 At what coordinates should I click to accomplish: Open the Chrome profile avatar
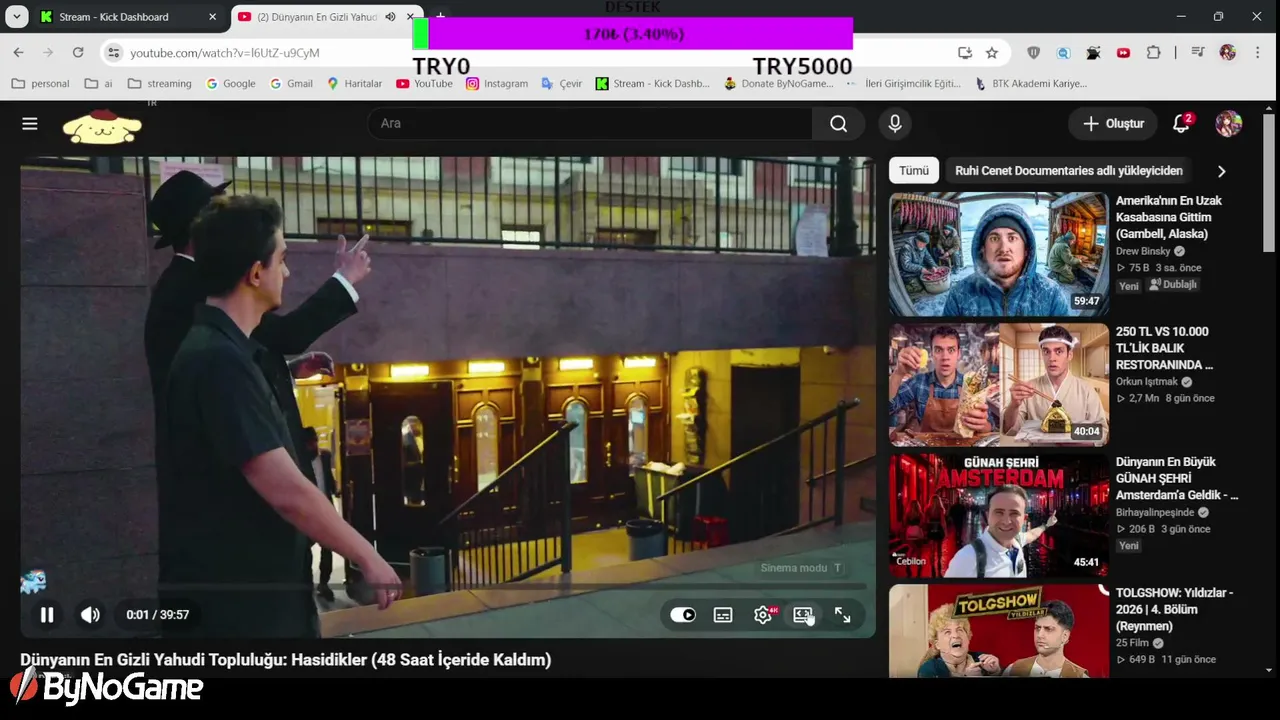(x=1228, y=53)
